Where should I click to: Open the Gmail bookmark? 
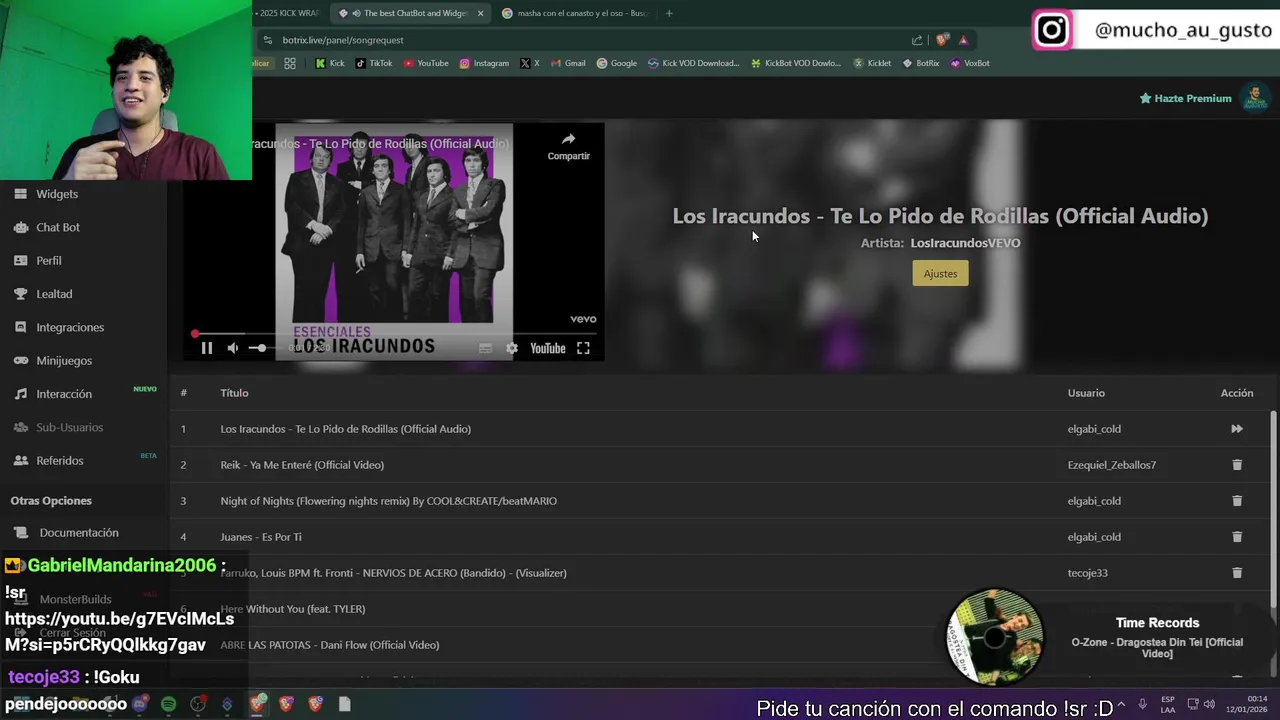click(568, 63)
